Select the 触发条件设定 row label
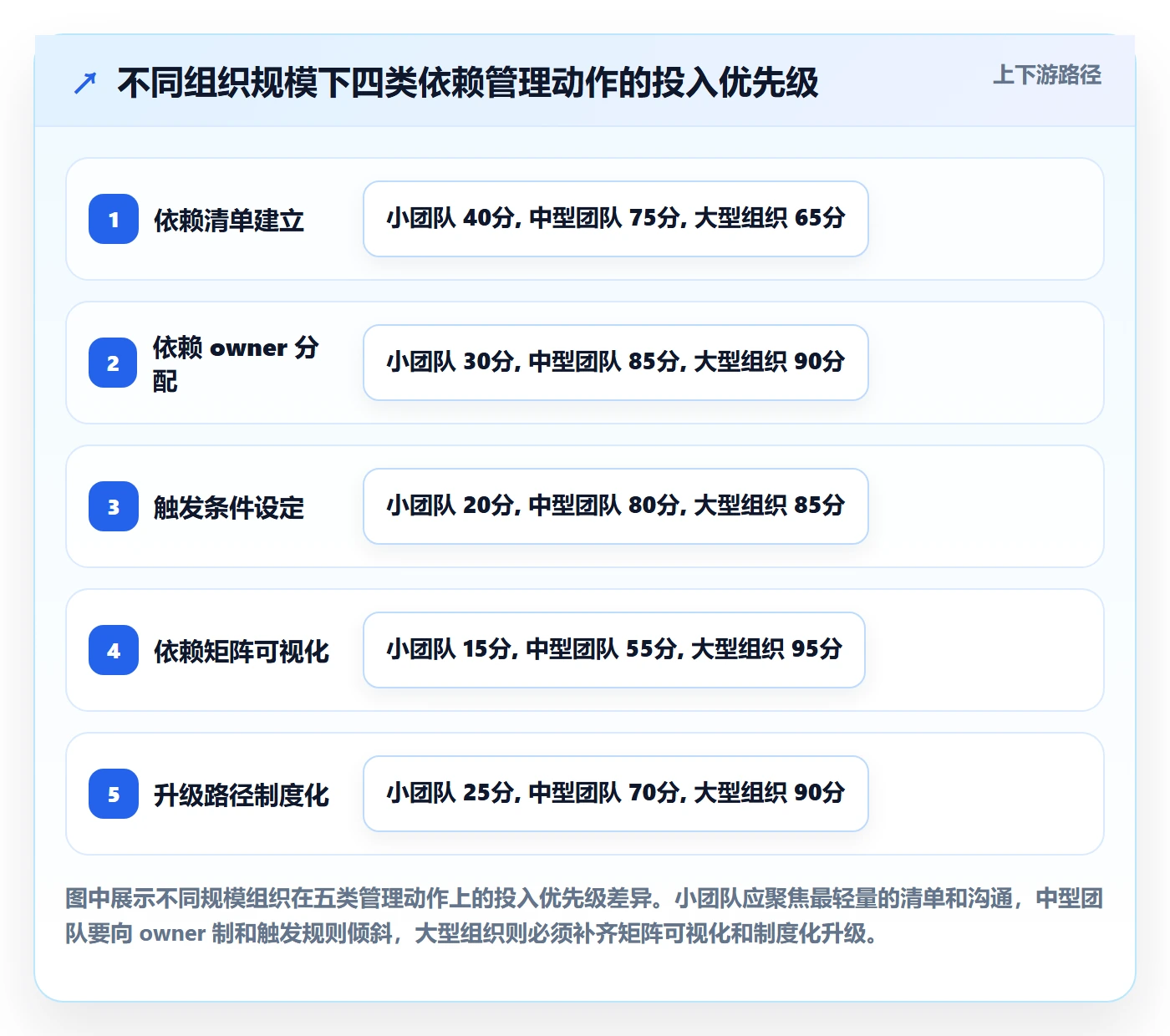The width and height of the screenshot is (1170, 1036). click(x=229, y=507)
